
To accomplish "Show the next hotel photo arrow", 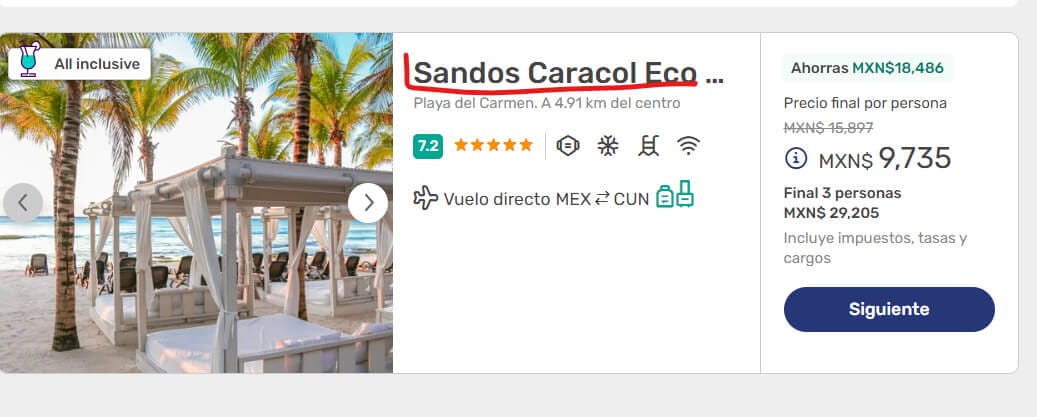I will pos(368,203).
